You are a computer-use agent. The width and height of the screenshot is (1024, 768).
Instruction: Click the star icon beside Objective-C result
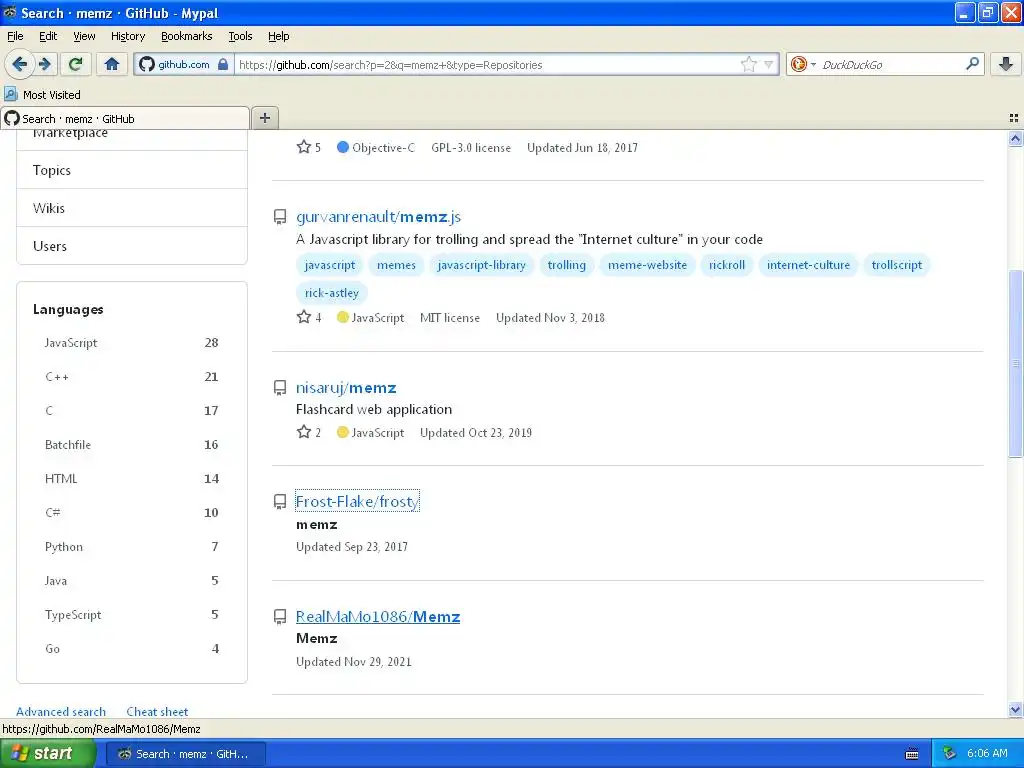click(304, 147)
